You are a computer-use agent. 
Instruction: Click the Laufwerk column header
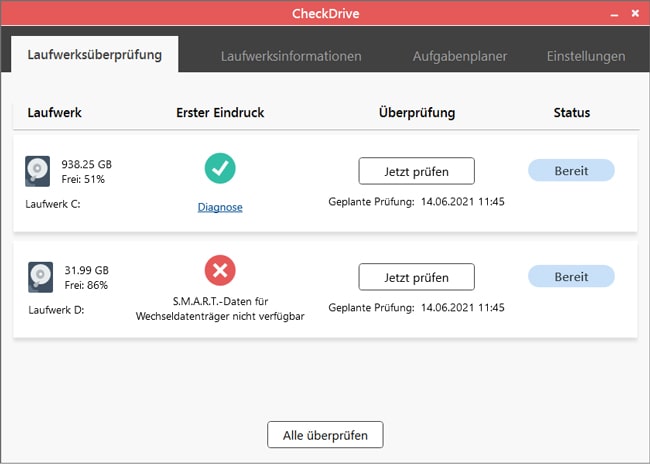click(x=57, y=113)
